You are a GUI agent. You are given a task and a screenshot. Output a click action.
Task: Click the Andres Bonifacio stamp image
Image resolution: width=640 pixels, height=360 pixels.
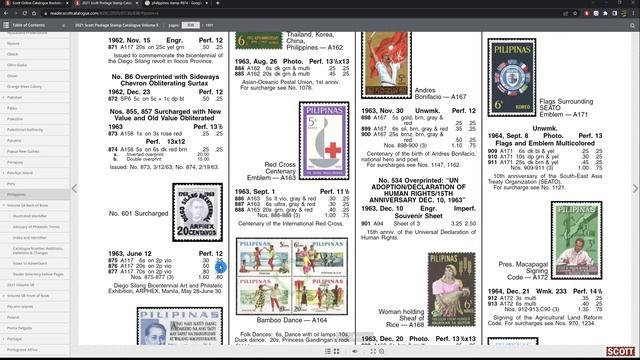click(x=386, y=65)
